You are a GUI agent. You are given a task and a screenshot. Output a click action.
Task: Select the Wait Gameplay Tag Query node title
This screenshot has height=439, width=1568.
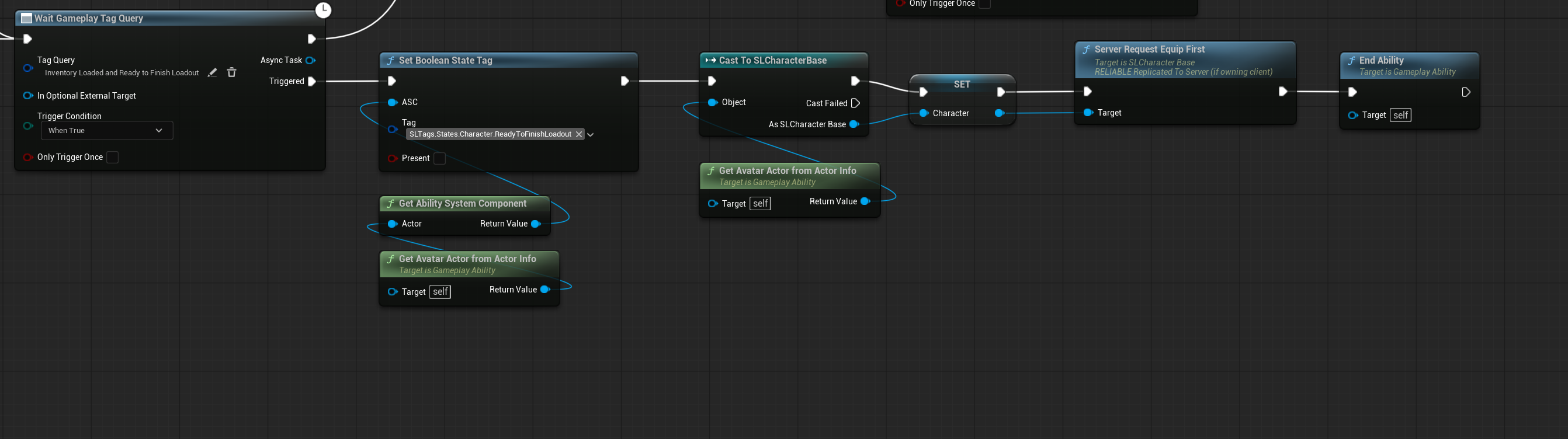pos(89,18)
